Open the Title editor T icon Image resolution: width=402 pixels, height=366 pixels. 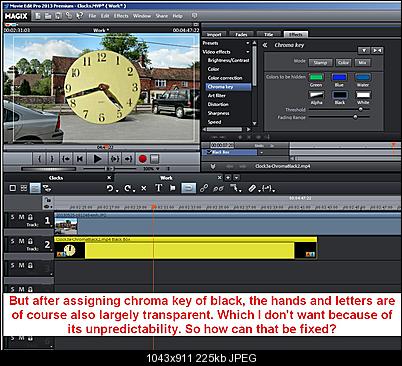[158, 188]
